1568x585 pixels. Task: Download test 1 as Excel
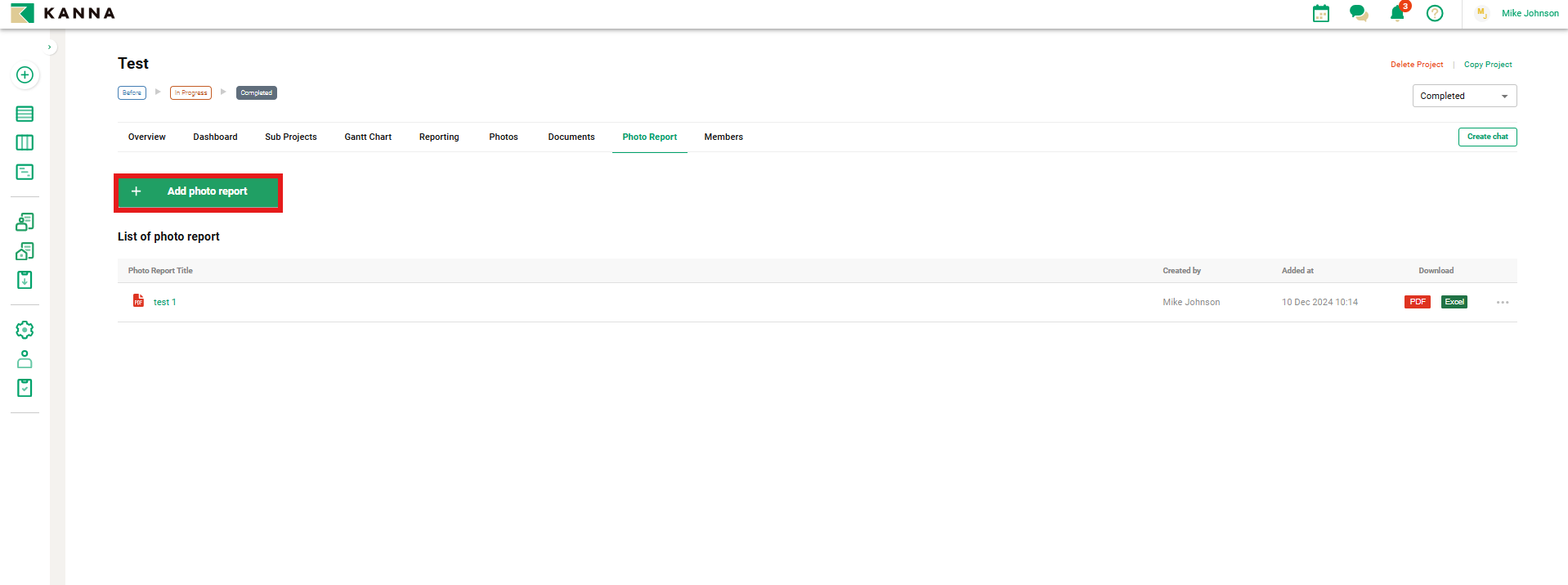[x=1454, y=302]
